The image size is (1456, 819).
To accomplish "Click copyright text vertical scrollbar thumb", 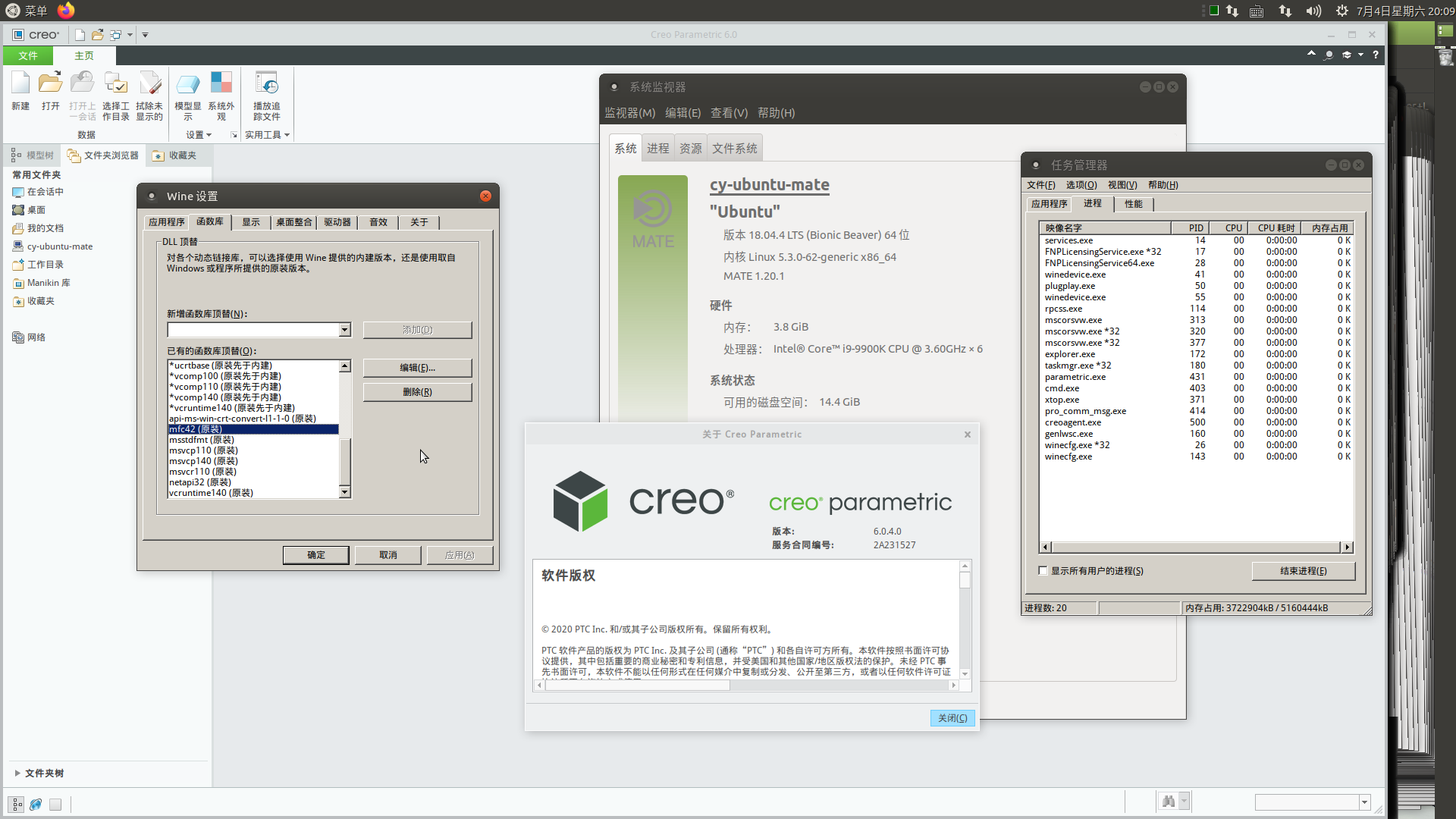I will (965, 580).
